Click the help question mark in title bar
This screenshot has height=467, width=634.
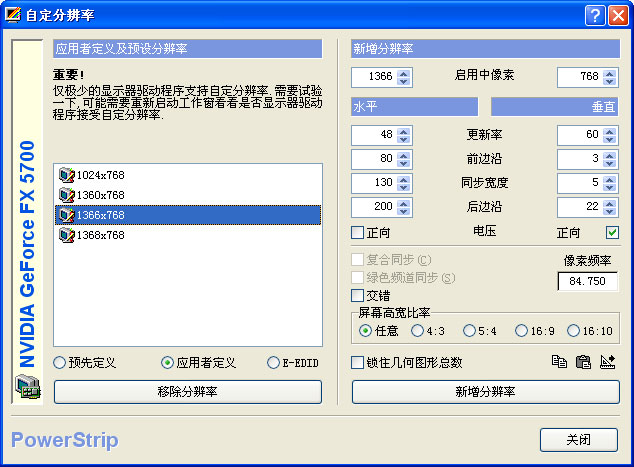click(x=595, y=15)
